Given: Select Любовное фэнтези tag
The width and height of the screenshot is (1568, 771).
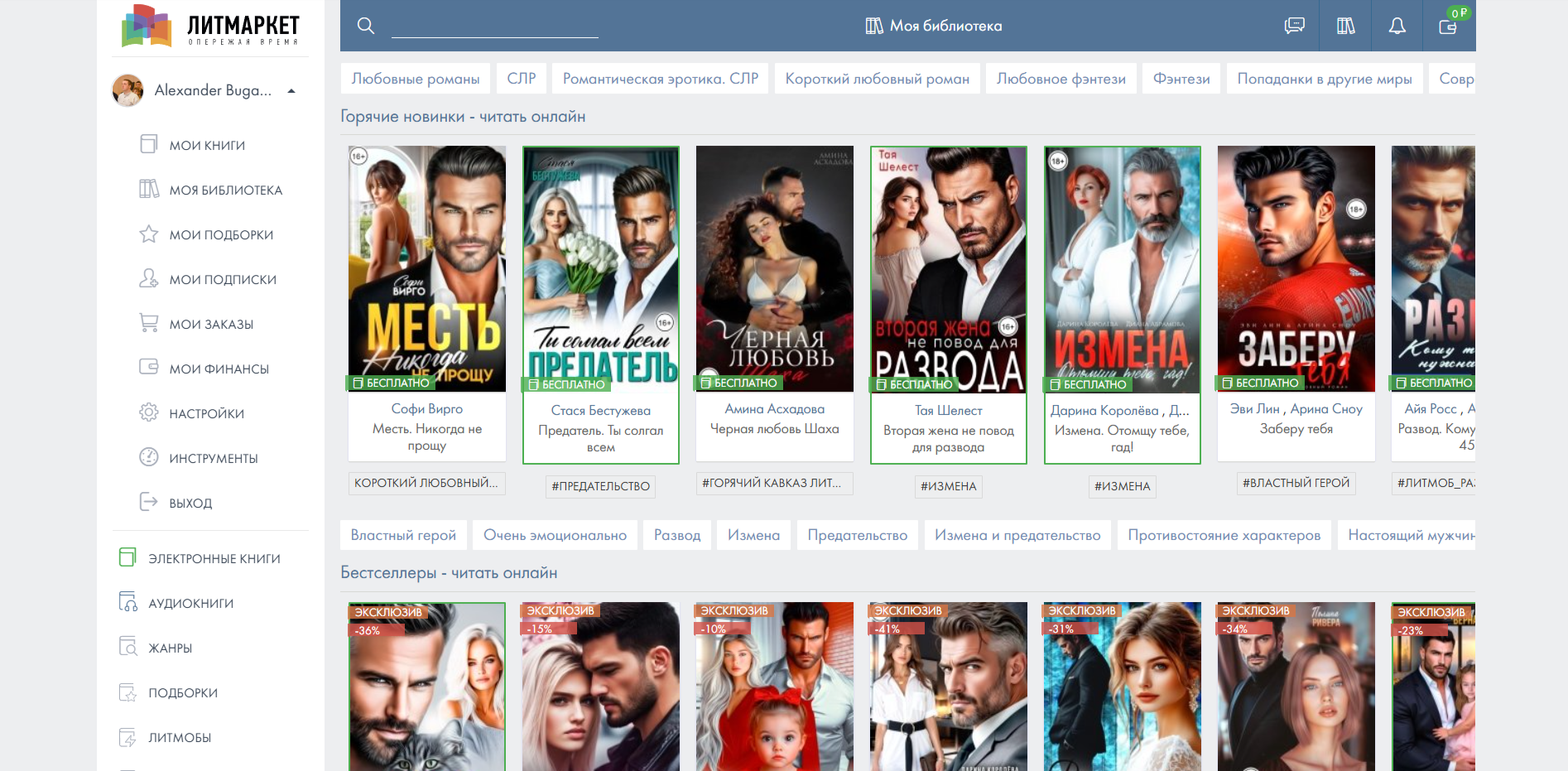Looking at the screenshot, I should click(x=1061, y=79).
